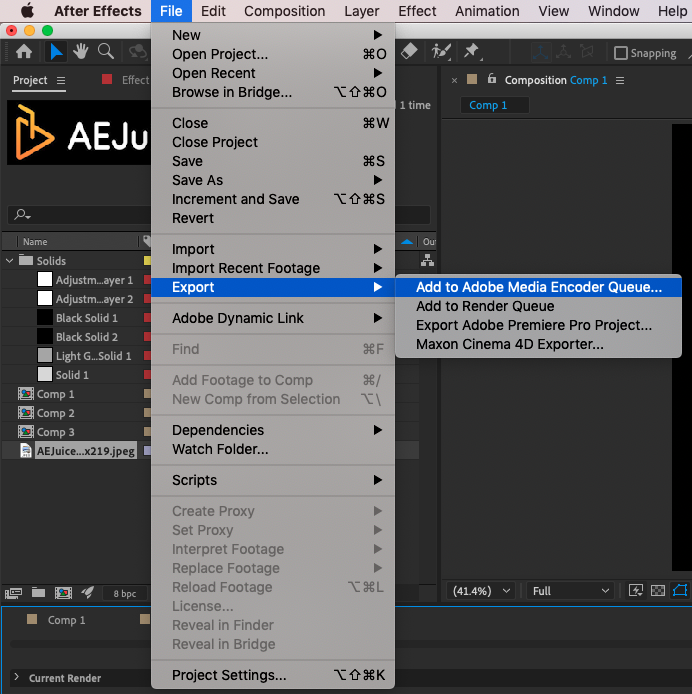This screenshot has height=694, width=692.
Task: Click red label swatch of Black Solid 1
Action: click(x=147, y=318)
